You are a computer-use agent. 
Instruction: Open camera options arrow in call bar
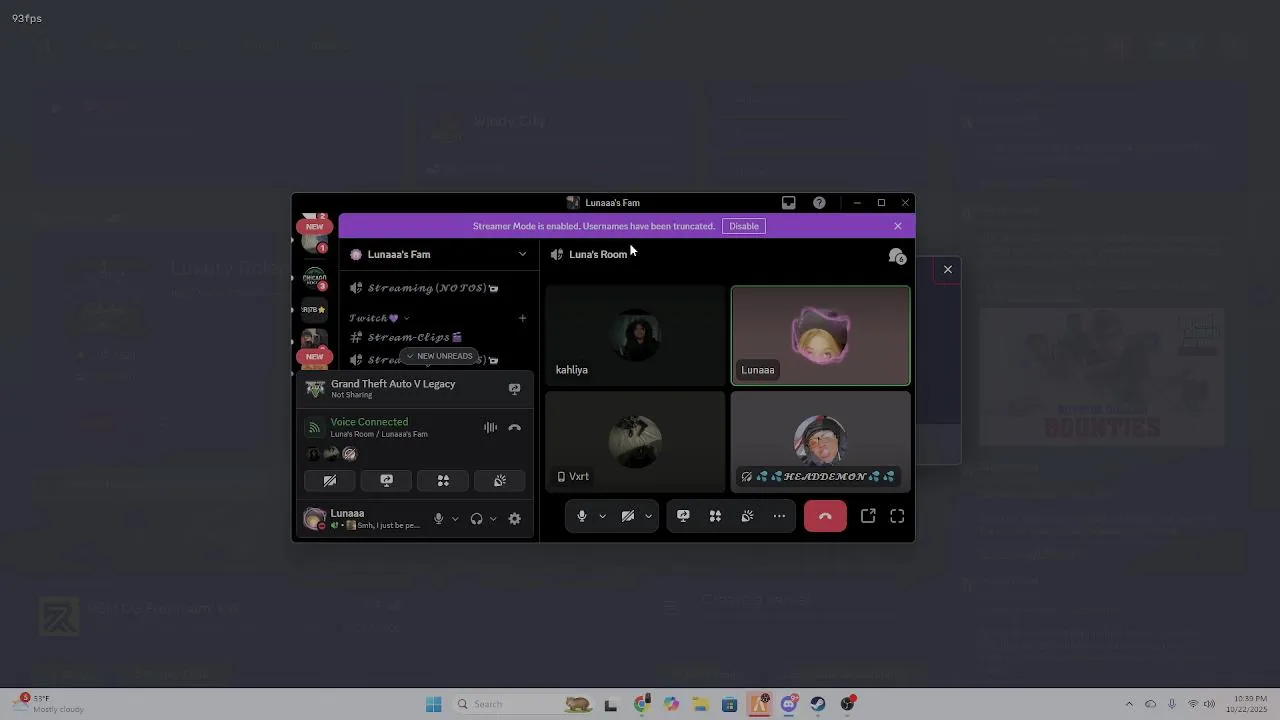click(x=648, y=516)
